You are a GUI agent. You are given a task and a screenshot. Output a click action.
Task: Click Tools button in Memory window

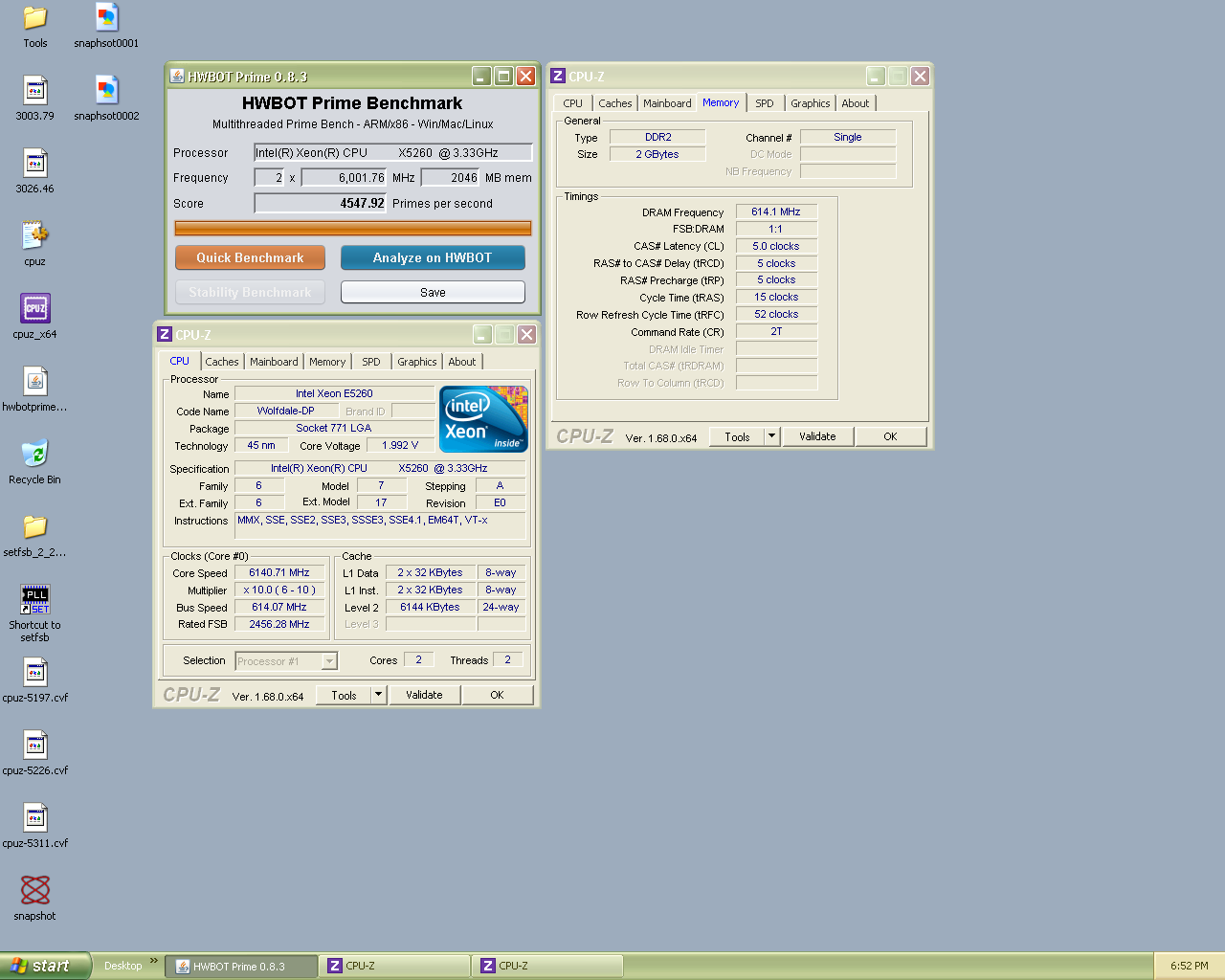(x=738, y=436)
